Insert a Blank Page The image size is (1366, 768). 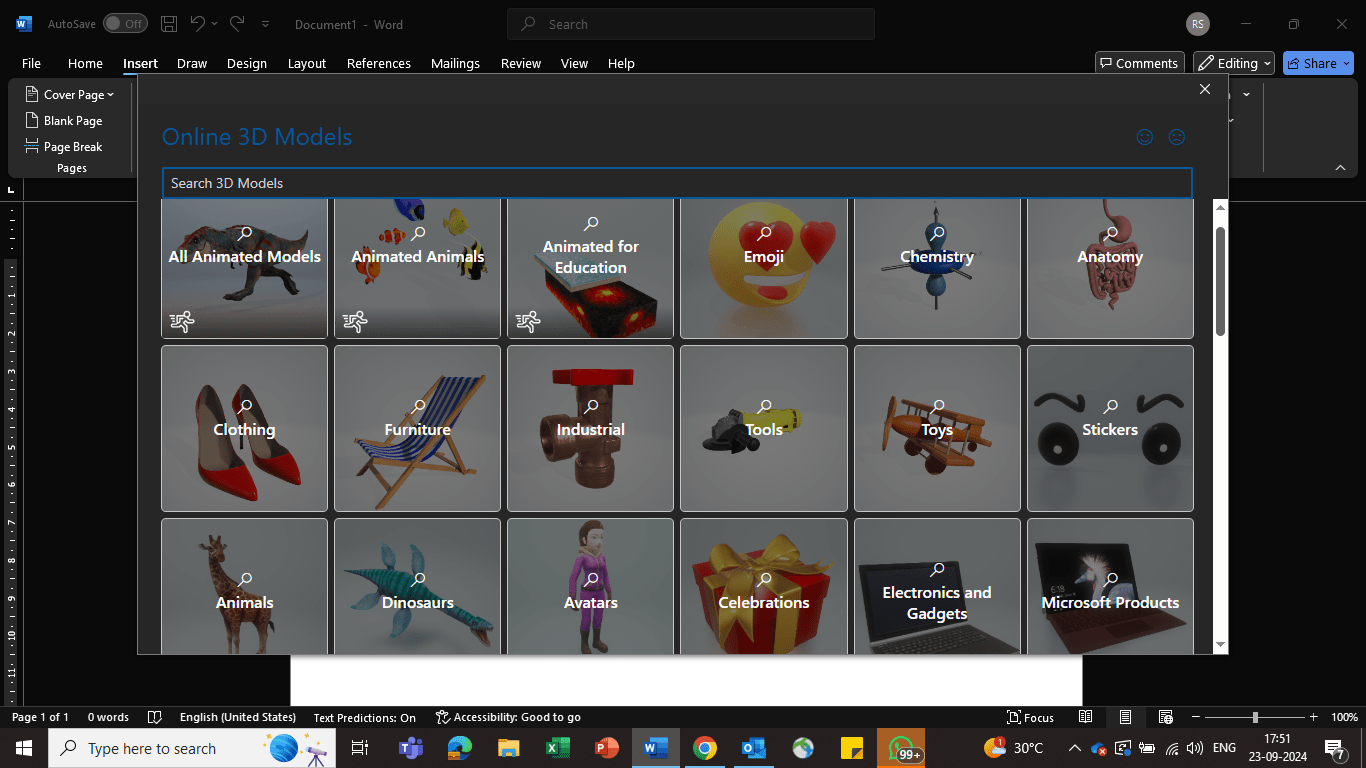click(64, 120)
